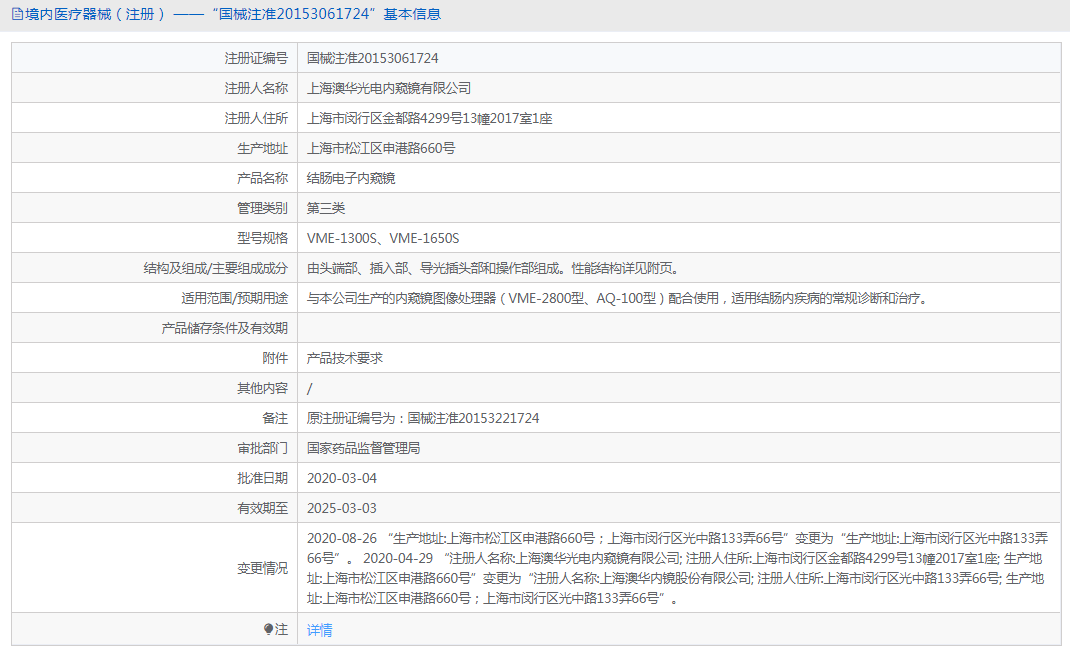Screen dimensions: 1070x651
Task: Click the document icon before the page title
Action: tap(14, 14)
